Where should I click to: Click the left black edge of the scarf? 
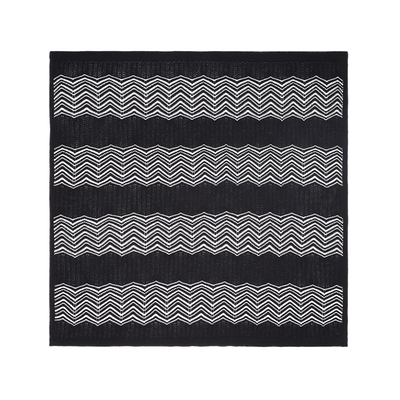click(52, 199)
